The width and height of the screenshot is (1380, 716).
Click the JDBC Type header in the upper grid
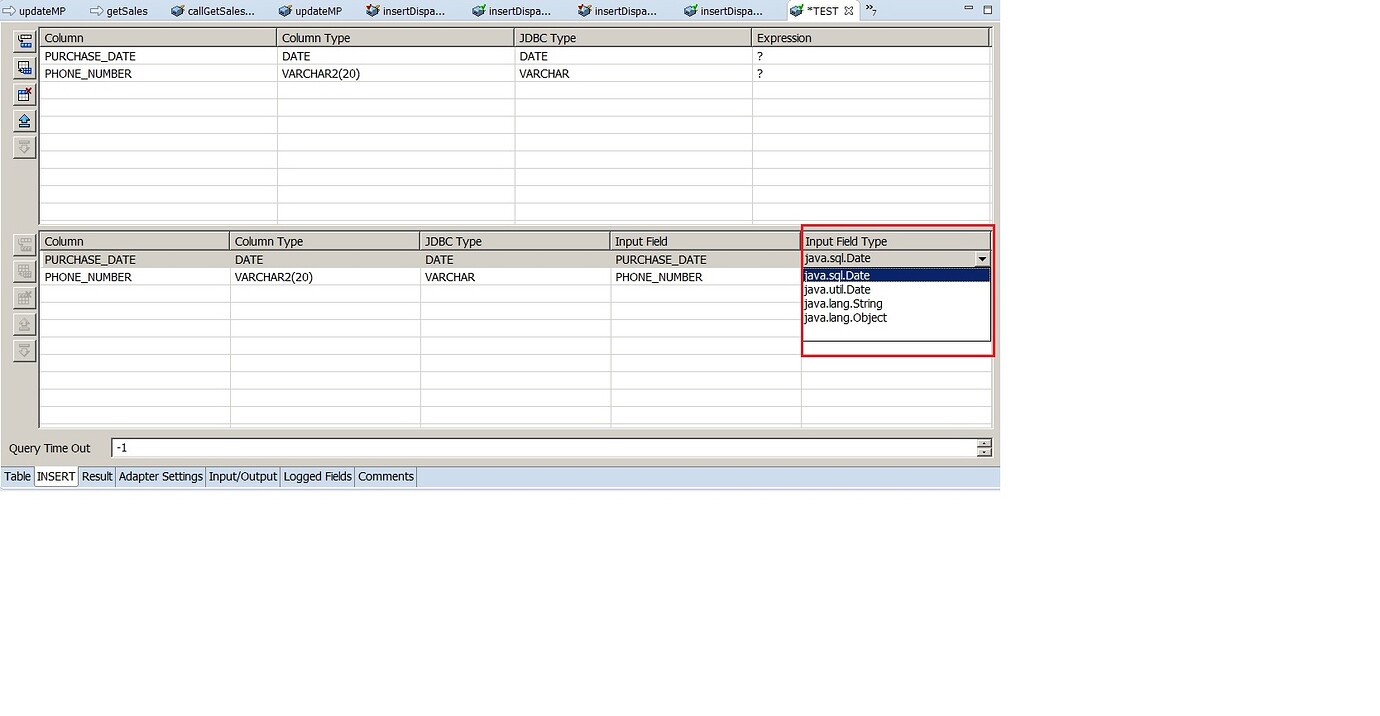633,38
